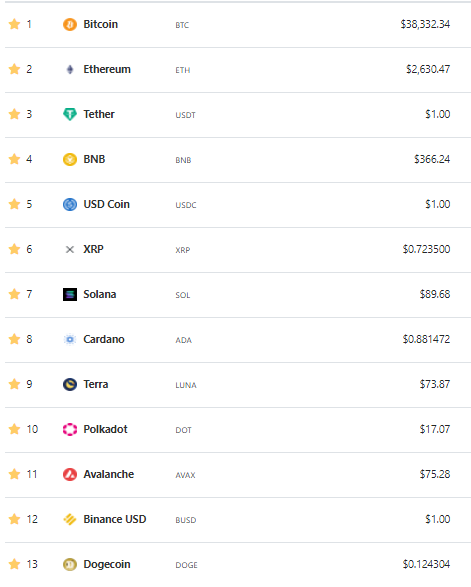This screenshot has width=471, height=587.
Task: Click the green Tether logo icon
Action: pyautogui.click(x=70, y=114)
